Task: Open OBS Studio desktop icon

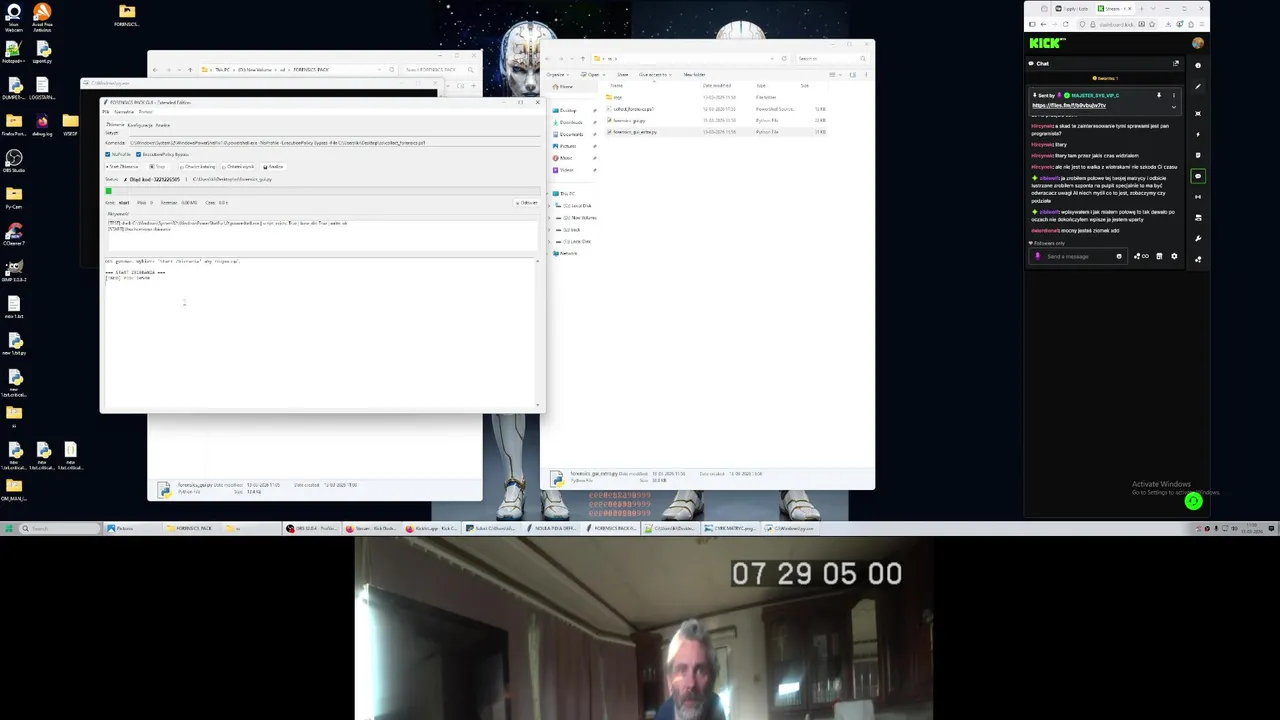Action: click(14, 160)
